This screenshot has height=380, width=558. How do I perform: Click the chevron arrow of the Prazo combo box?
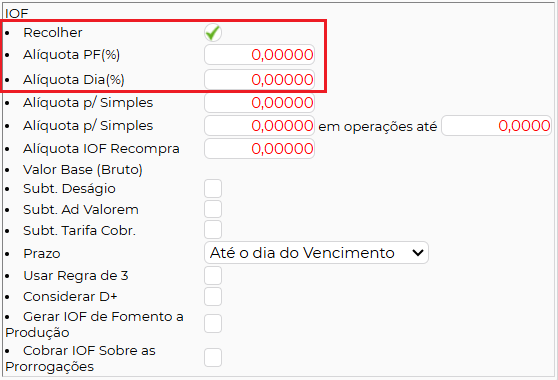pos(417,253)
